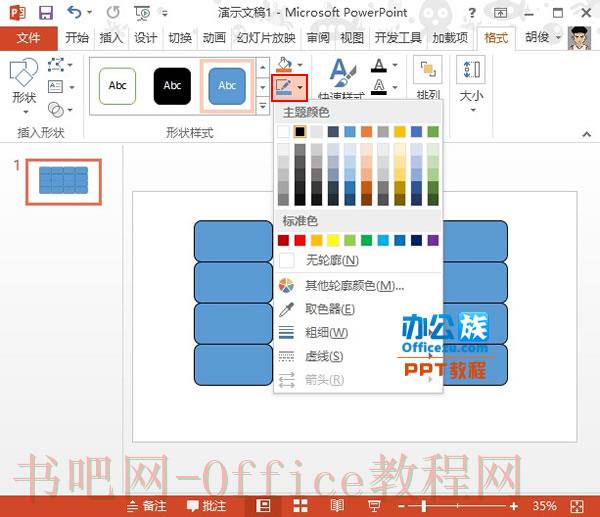
Task: Switch to the 插入 Insert tab
Action: click(x=111, y=38)
